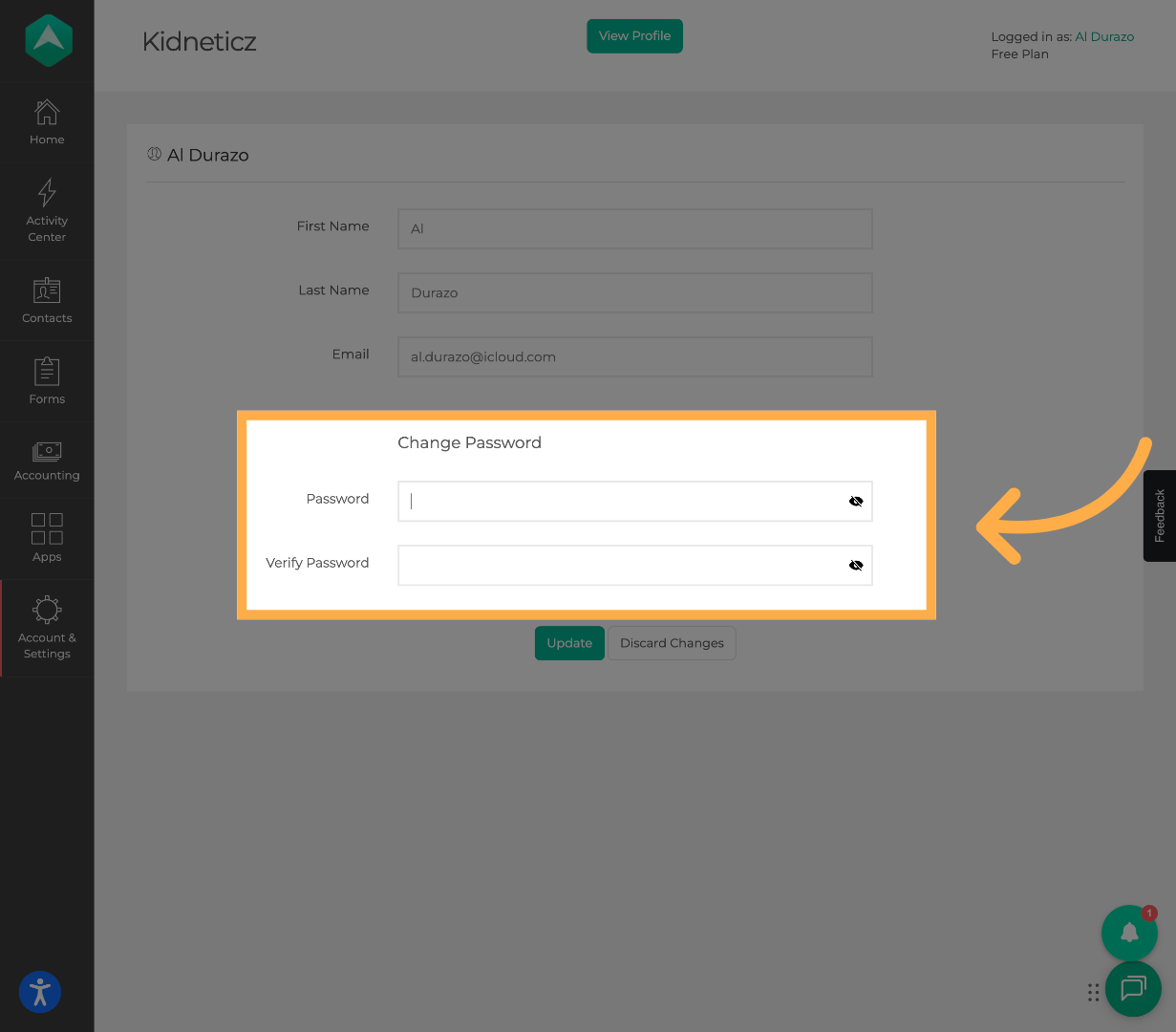Navigate to Contacts
This screenshot has height=1032, width=1176.
tap(46, 301)
